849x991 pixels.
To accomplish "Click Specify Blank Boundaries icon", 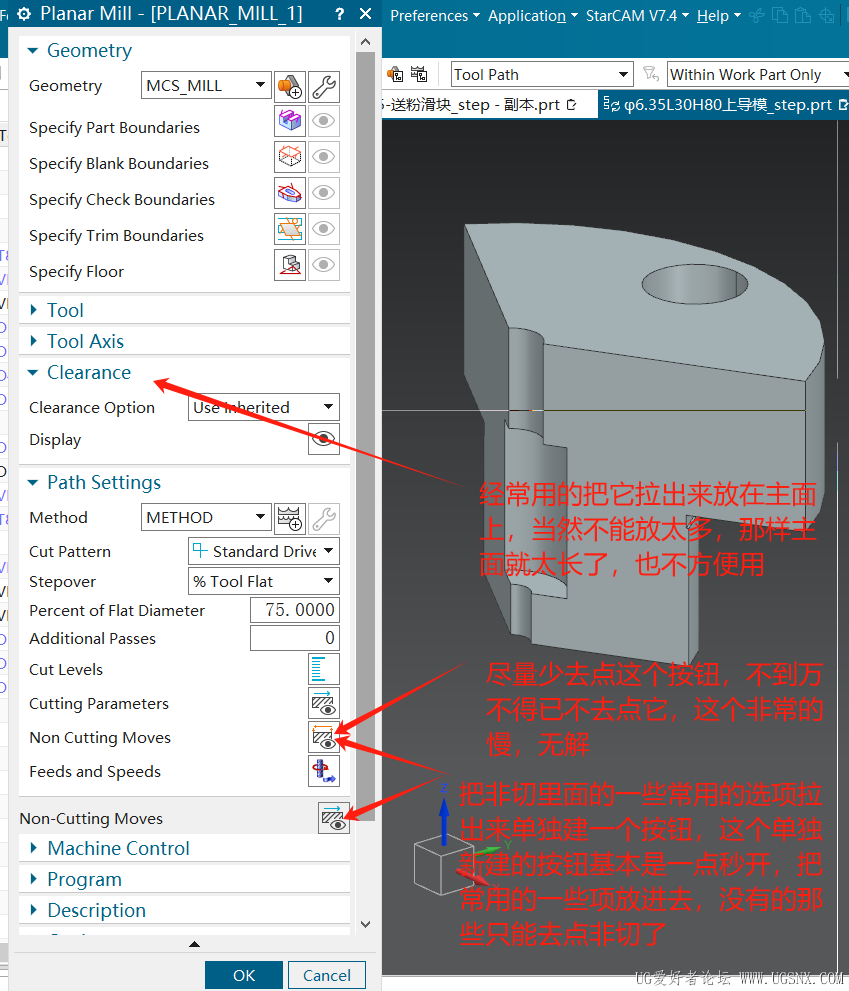I will pyautogui.click(x=290, y=157).
